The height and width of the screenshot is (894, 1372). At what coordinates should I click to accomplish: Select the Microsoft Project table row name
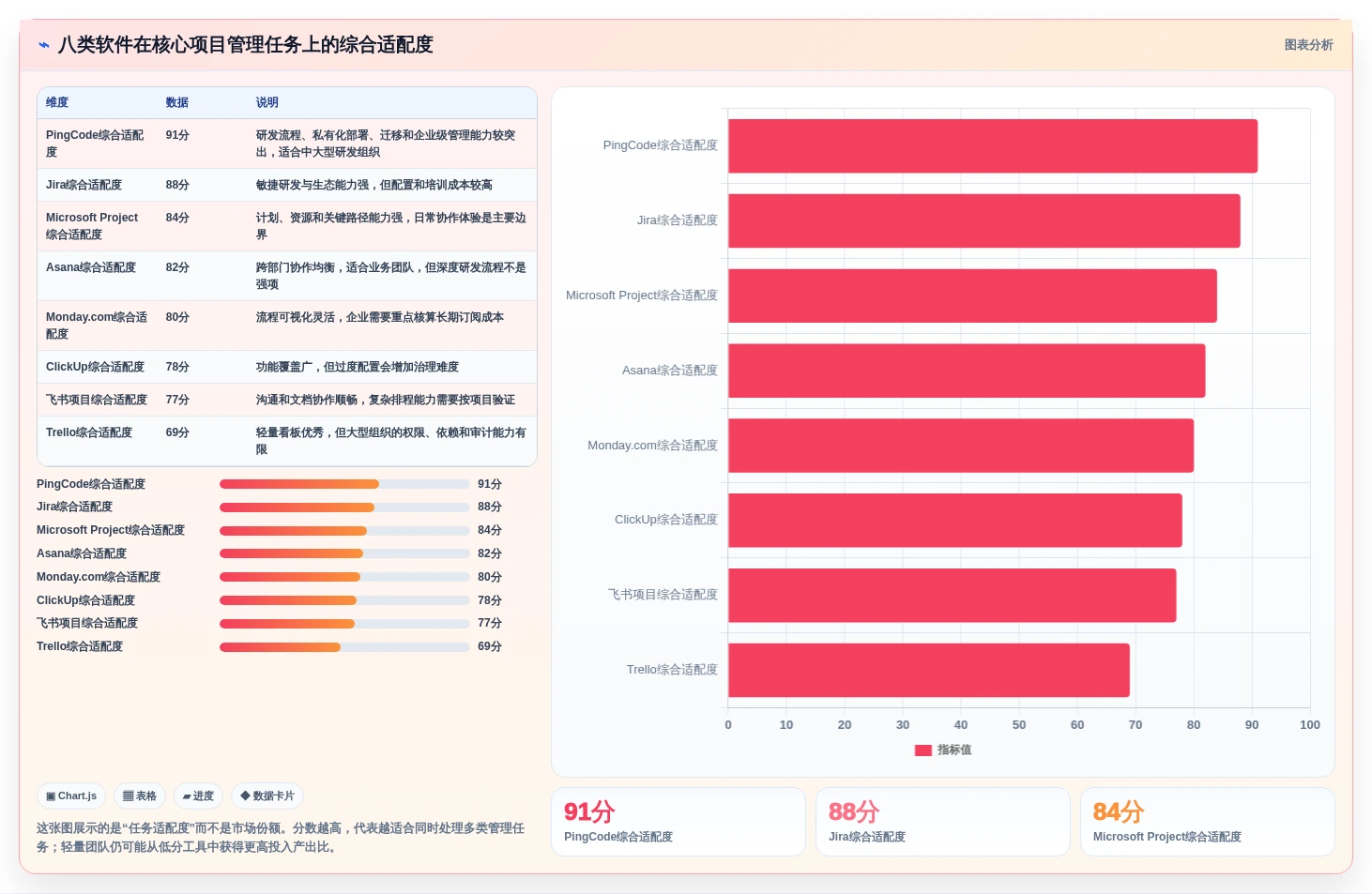pyautogui.click(x=92, y=226)
